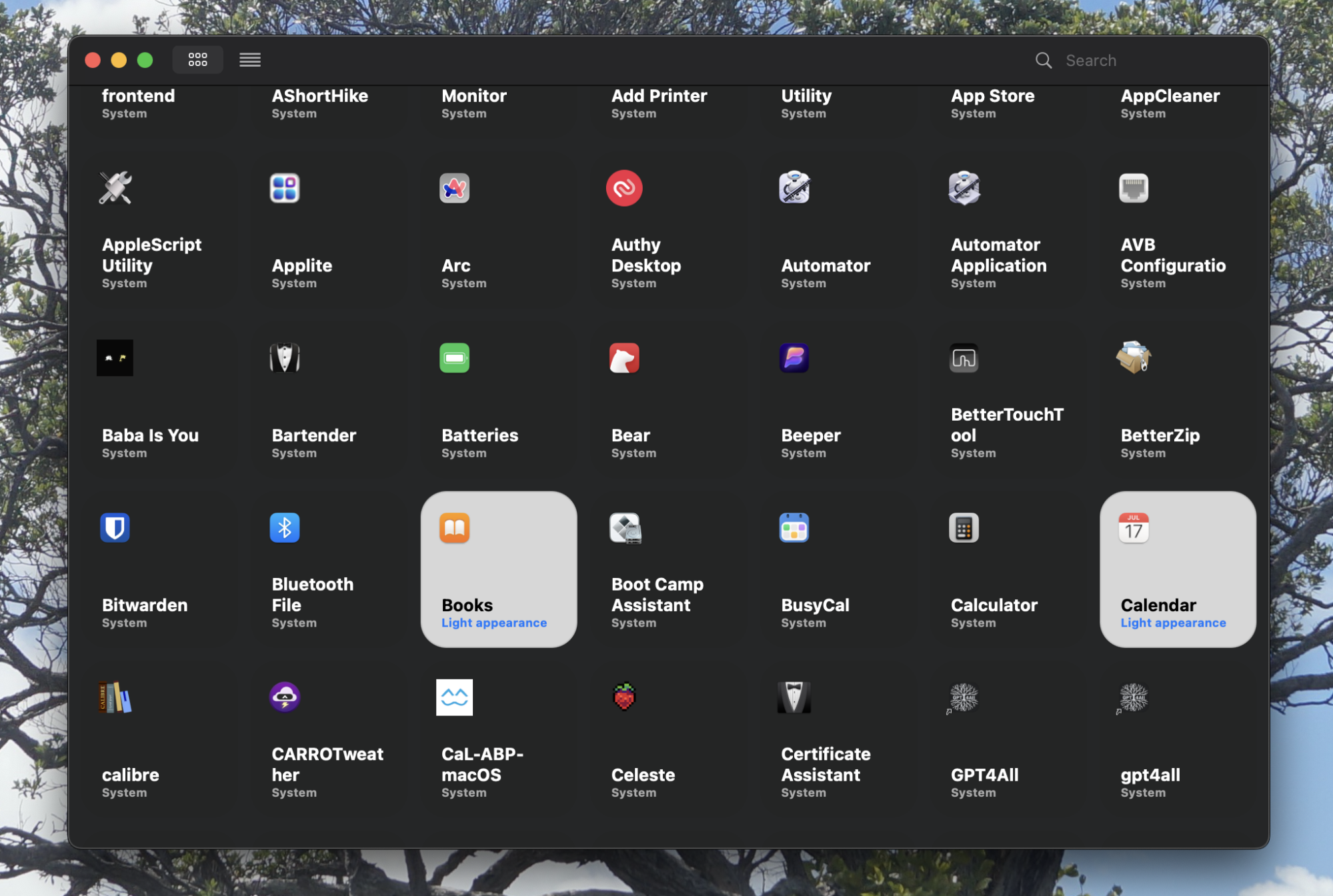The height and width of the screenshot is (896, 1333).
Task: Click the magnifying glass search icon
Action: [x=1043, y=61]
